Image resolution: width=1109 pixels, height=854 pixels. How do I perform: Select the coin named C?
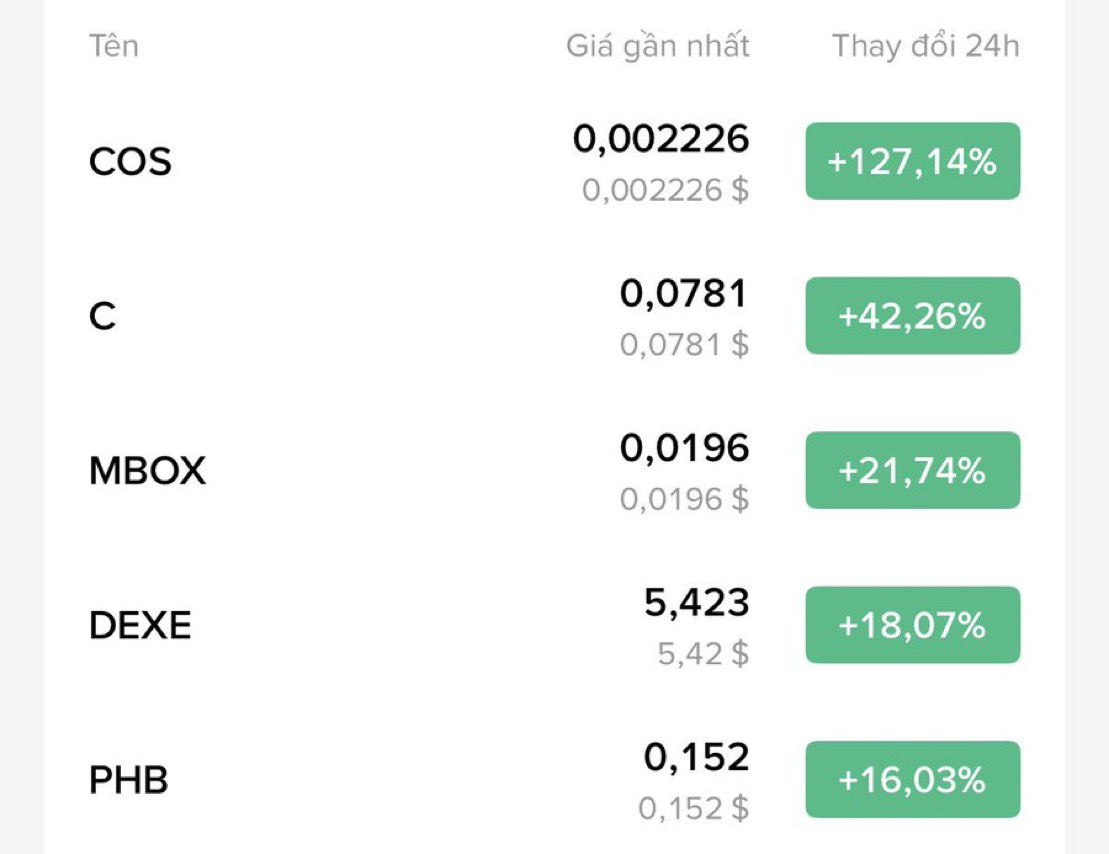pyautogui.click(x=103, y=316)
